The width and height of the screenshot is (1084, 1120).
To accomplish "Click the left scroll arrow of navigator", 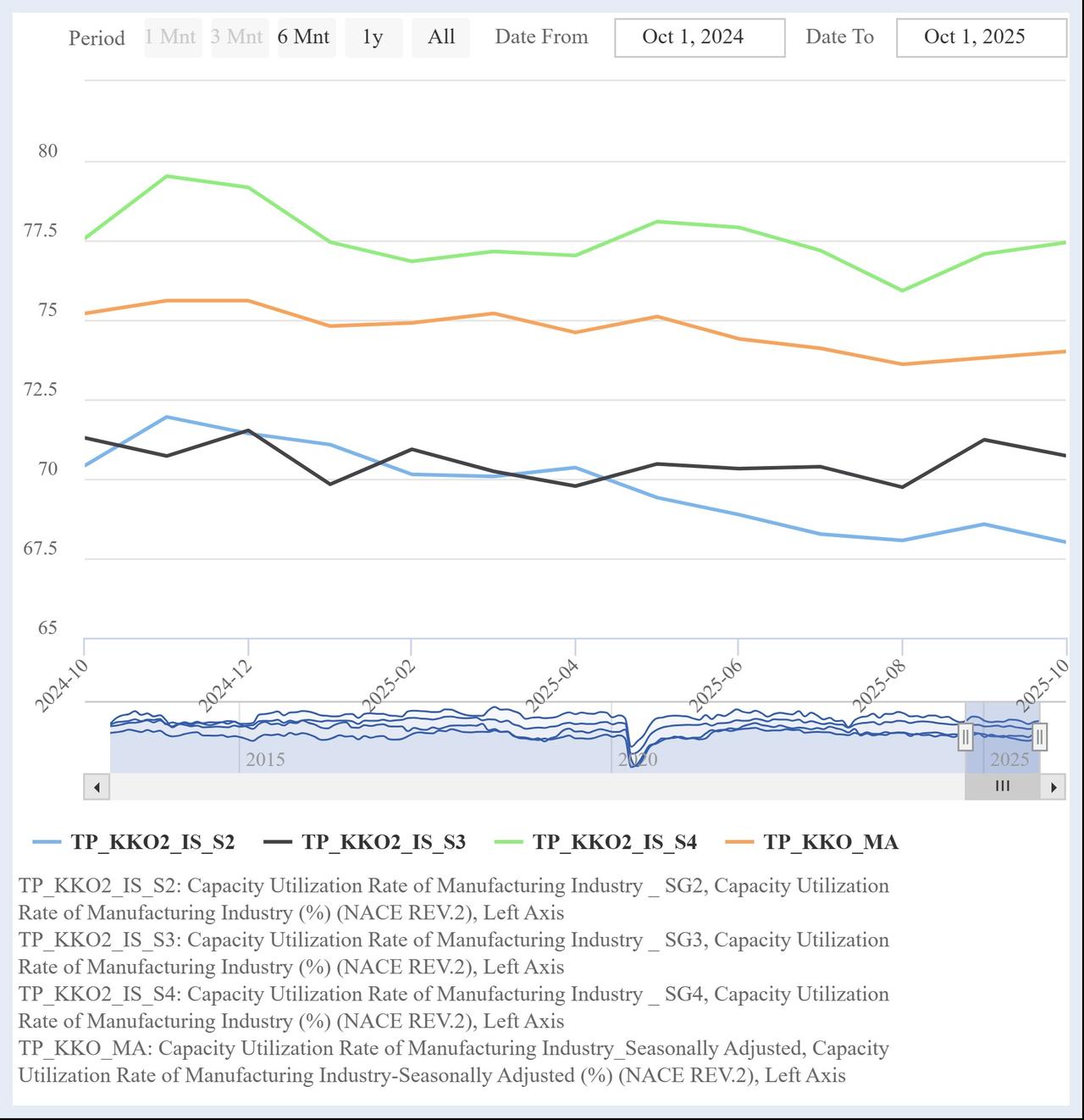I will (x=97, y=787).
